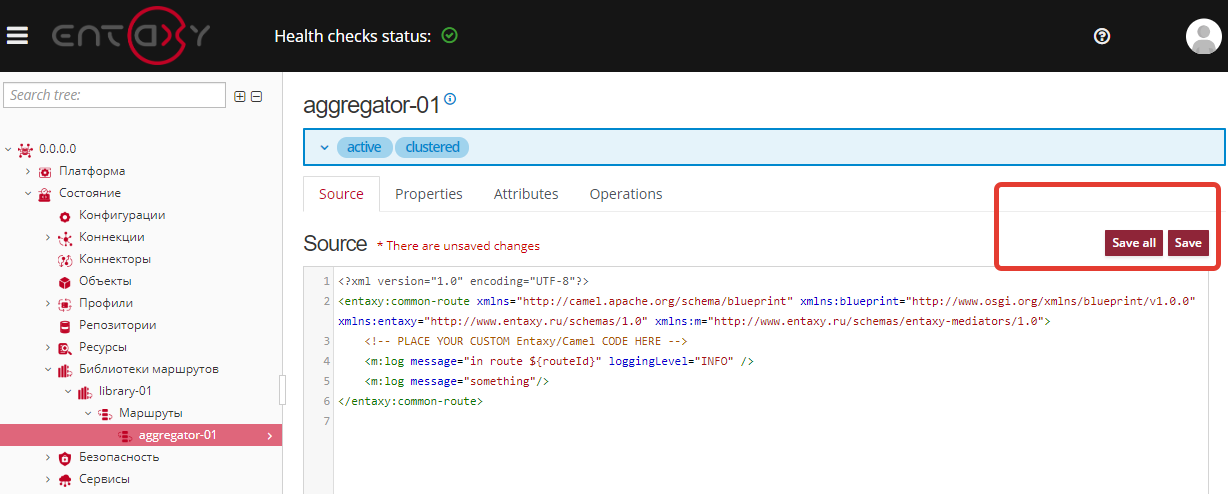The width and height of the screenshot is (1228, 504).
Task: Expand all tree nodes with plus icon
Action: [239, 96]
